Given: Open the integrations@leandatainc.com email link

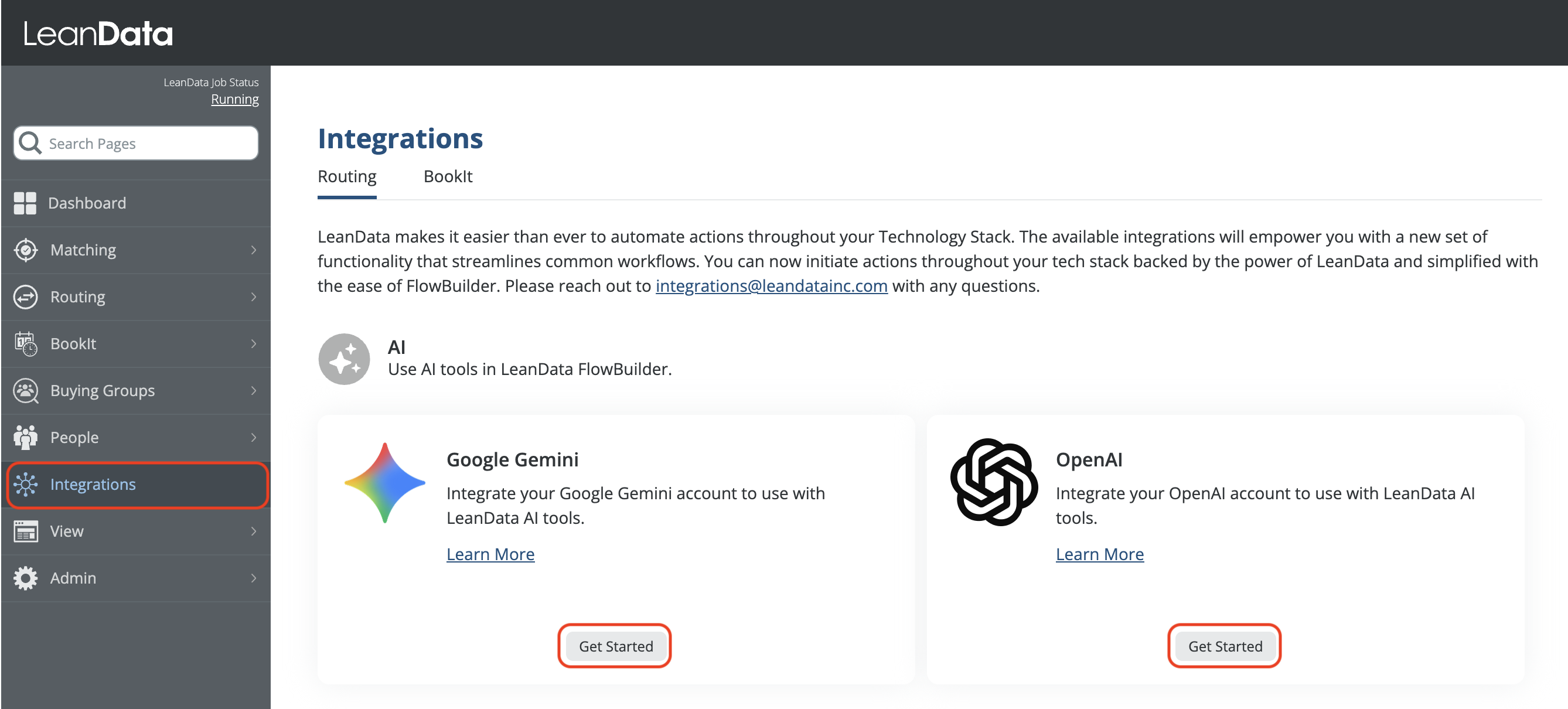Looking at the screenshot, I should click(x=771, y=285).
